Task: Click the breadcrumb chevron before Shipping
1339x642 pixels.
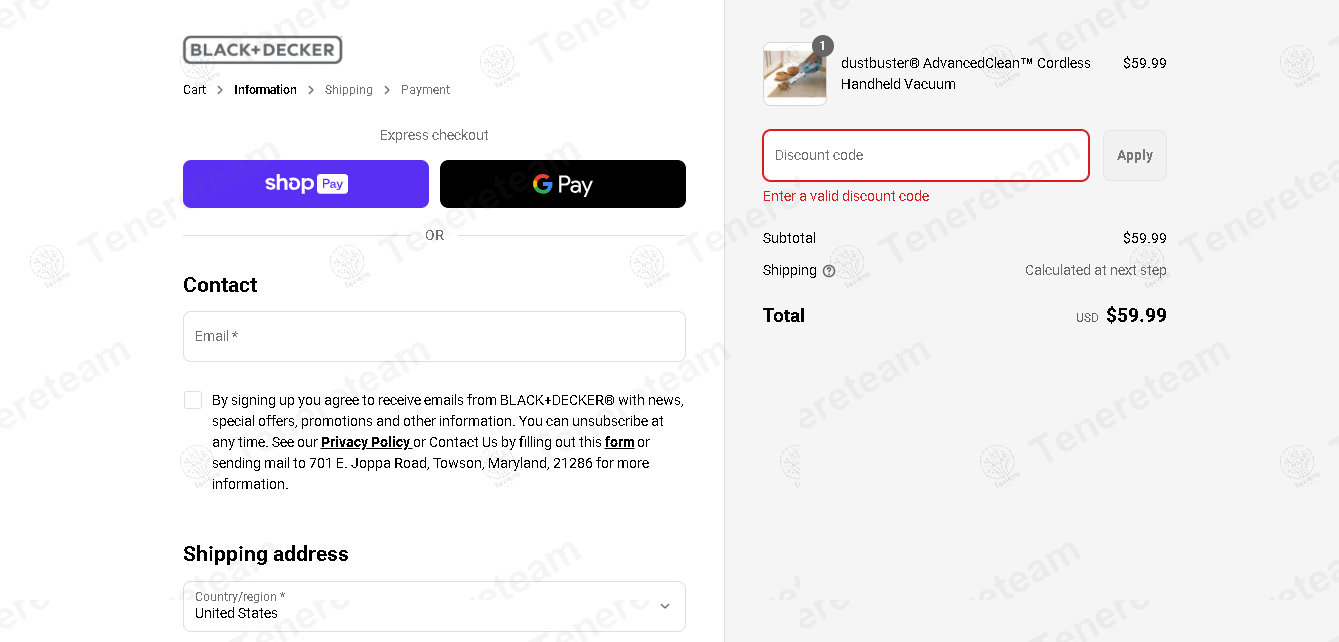Action: tap(311, 90)
